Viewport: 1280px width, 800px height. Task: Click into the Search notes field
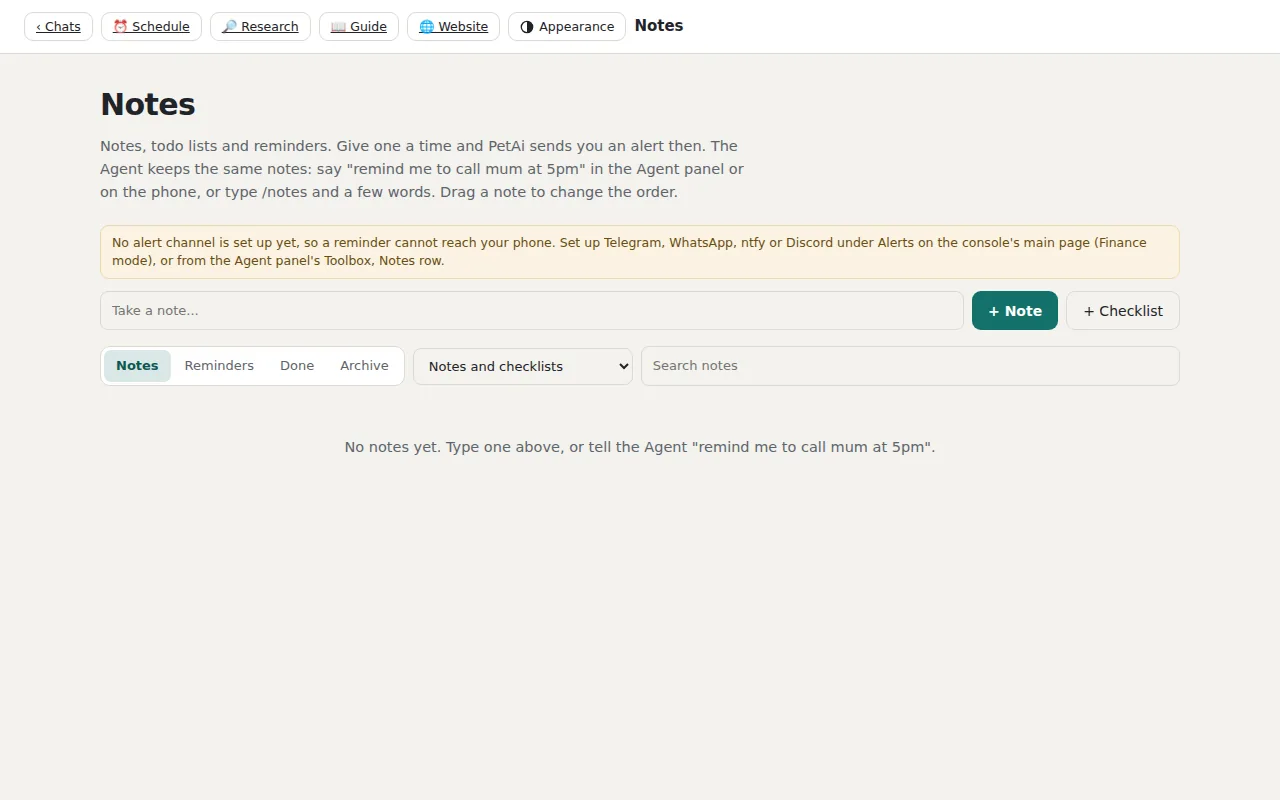(x=910, y=366)
